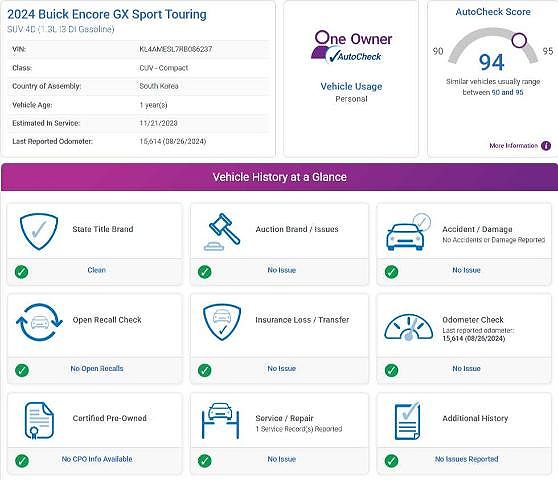558x480 pixels.
Task: Open the More Information info icon
Action: pyautogui.click(x=546, y=146)
